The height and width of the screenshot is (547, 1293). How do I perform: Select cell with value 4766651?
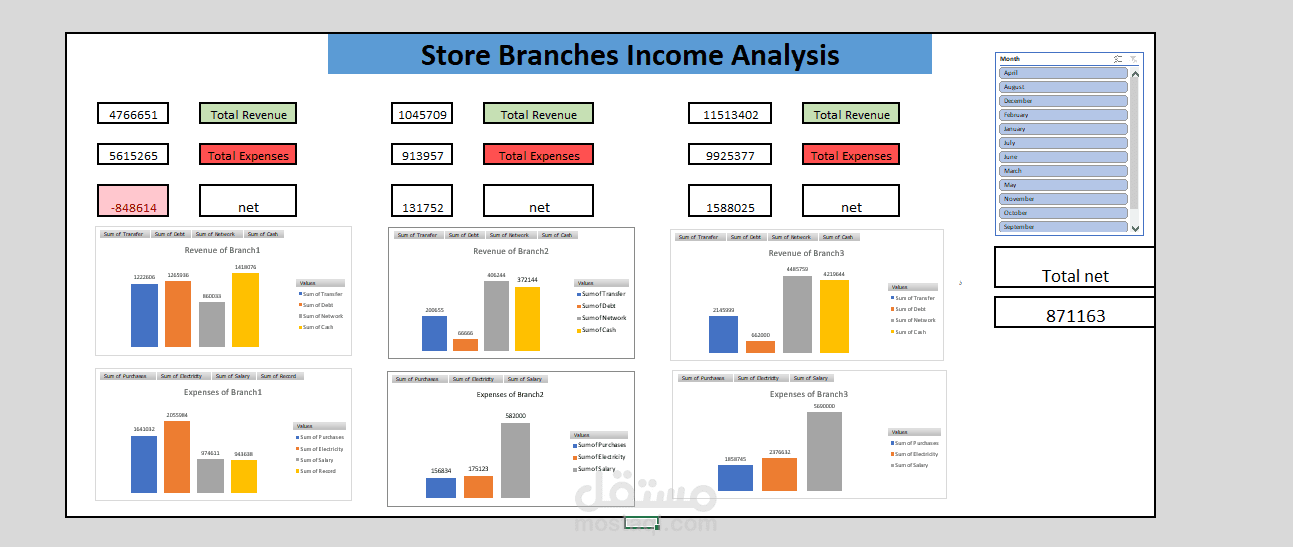[x=133, y=114]
